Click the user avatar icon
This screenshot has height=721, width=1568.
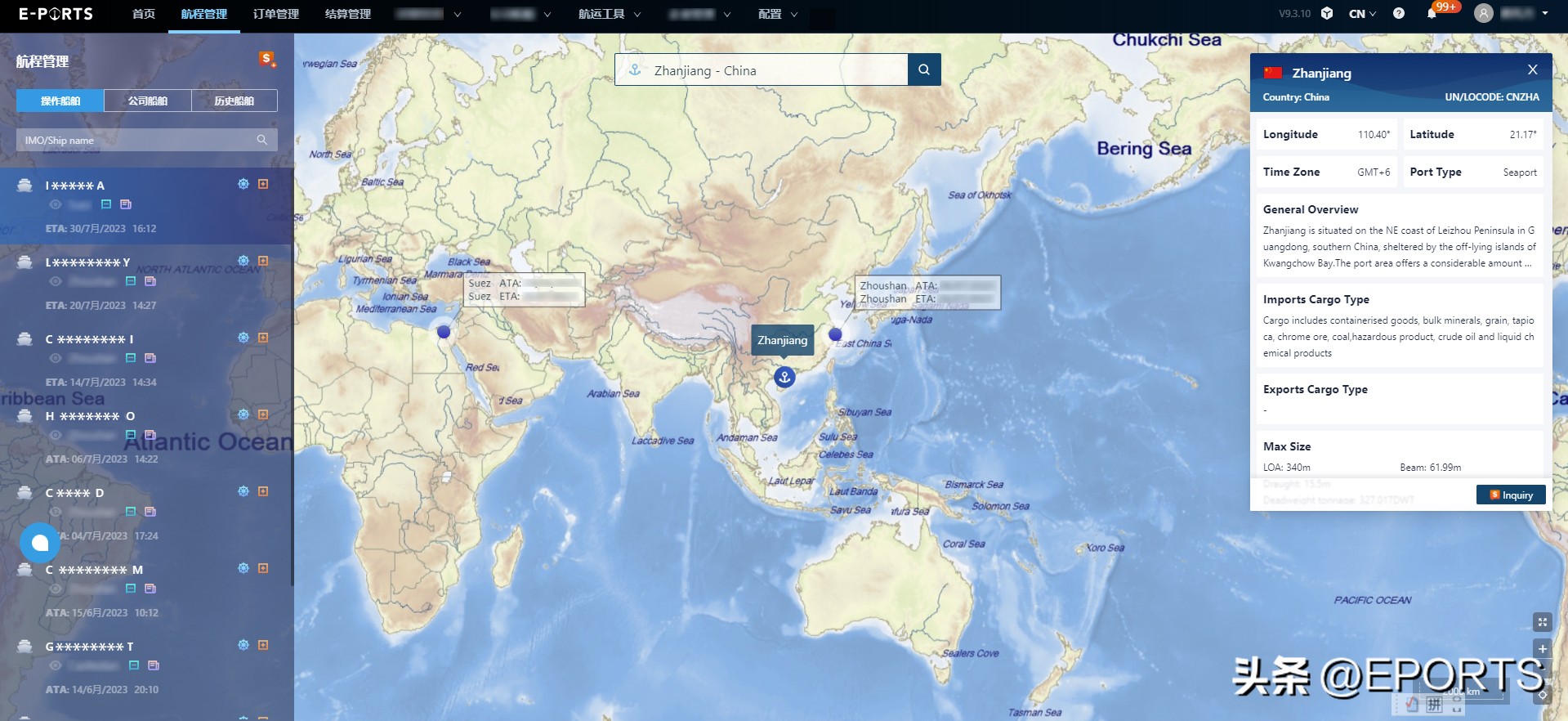[x=1484, y=13]
